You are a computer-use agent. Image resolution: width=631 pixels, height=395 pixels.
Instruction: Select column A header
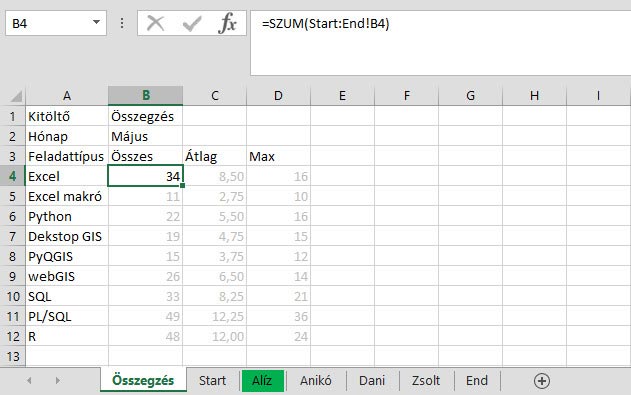tap(67, 96)
